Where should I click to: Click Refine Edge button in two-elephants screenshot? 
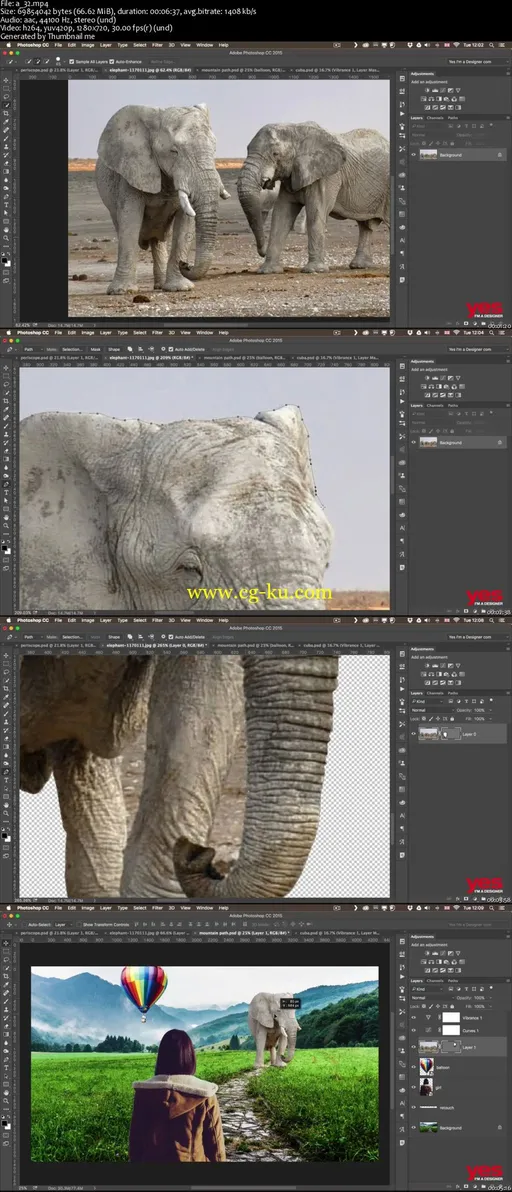(163, 62)
